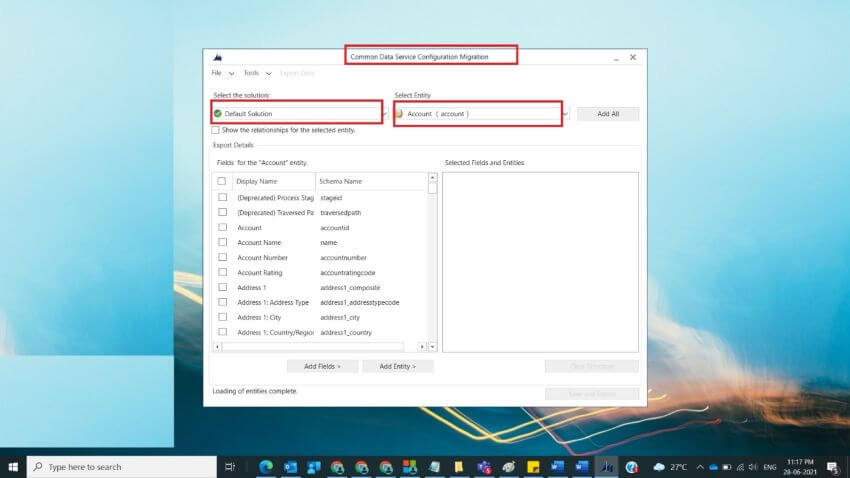Click the horizontal scroll right arrow
The height and width of the screenshot is (478, 850).
[422, 347]
